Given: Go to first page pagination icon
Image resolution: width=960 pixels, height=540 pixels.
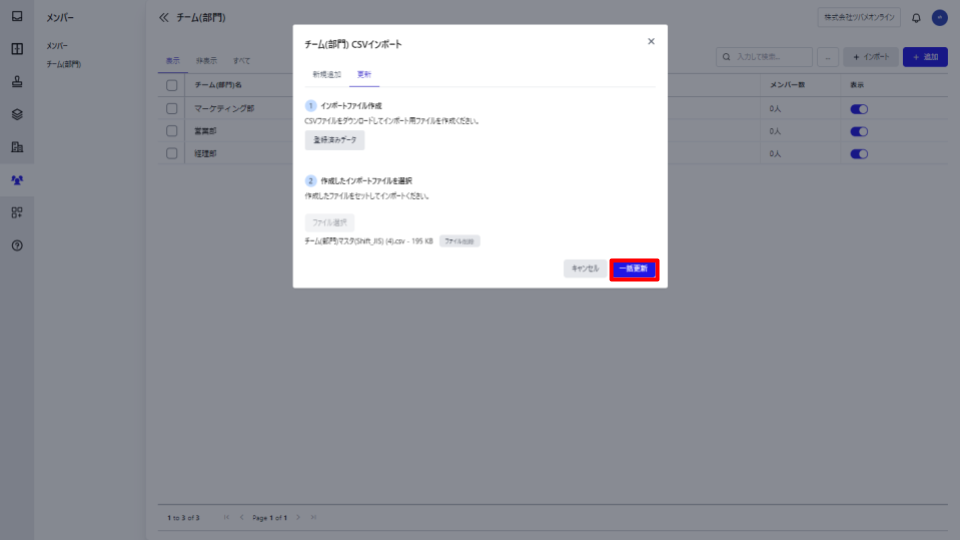Looking at the screenshot, I should (227, 518).
